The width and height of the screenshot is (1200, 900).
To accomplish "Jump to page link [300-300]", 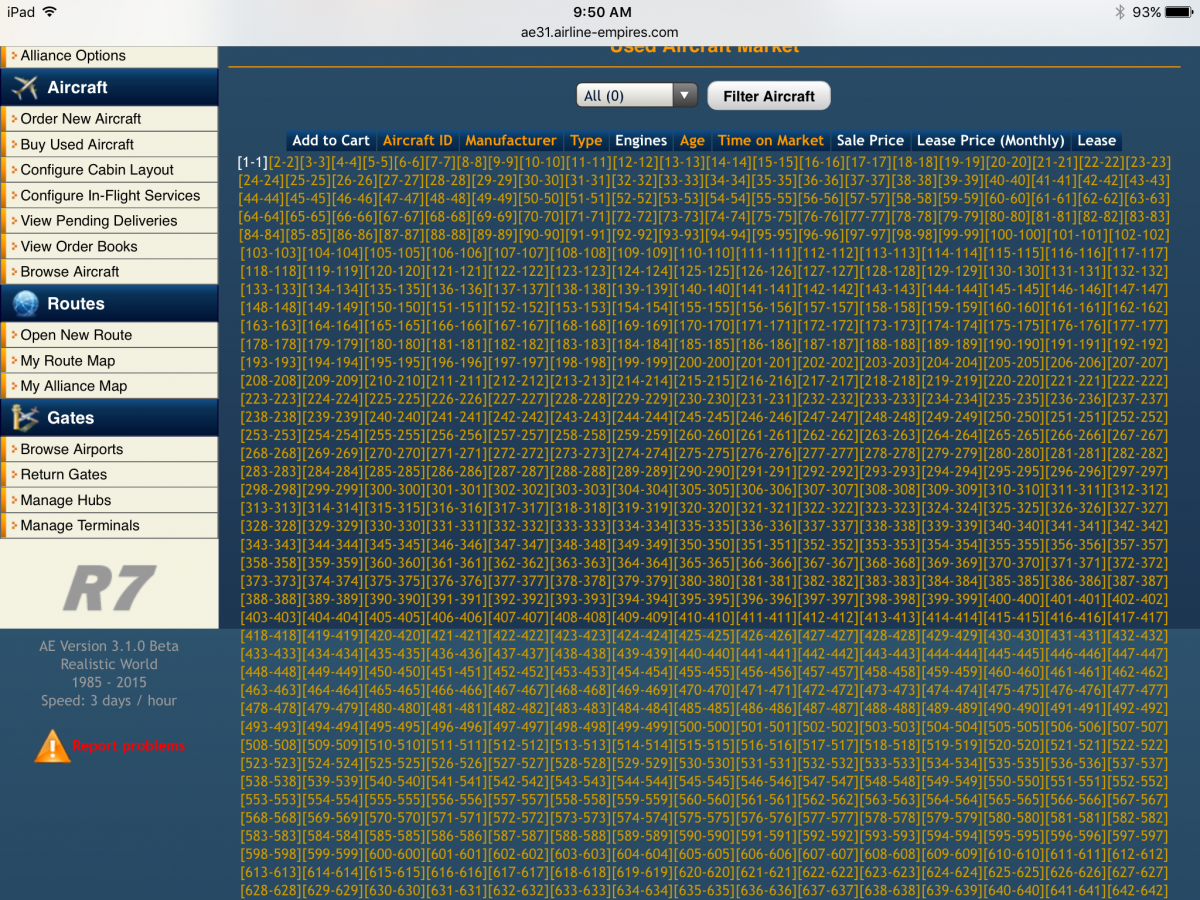I will (x=395, y=490).
